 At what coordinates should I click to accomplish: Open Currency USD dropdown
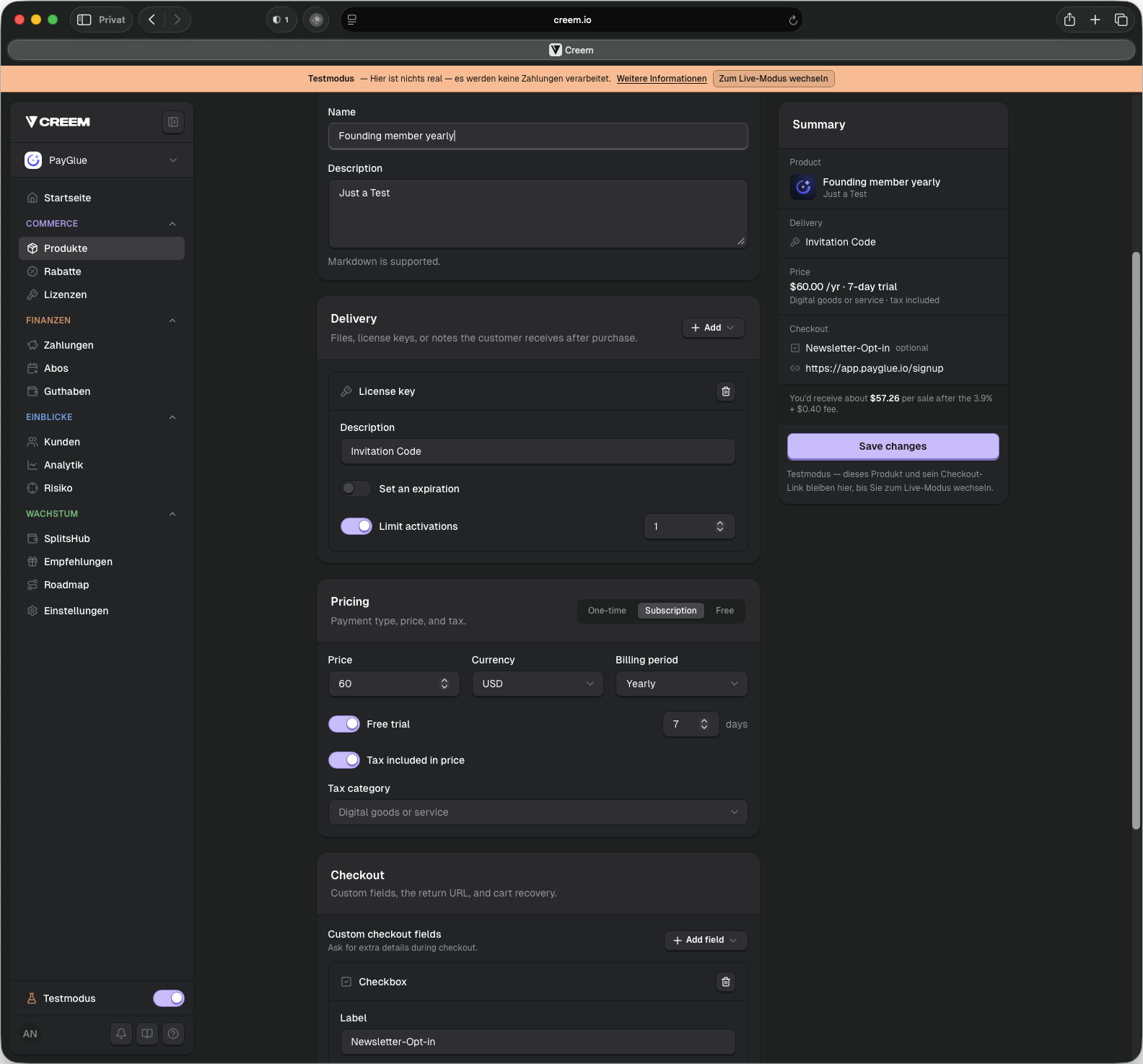(x=538, y=684)
